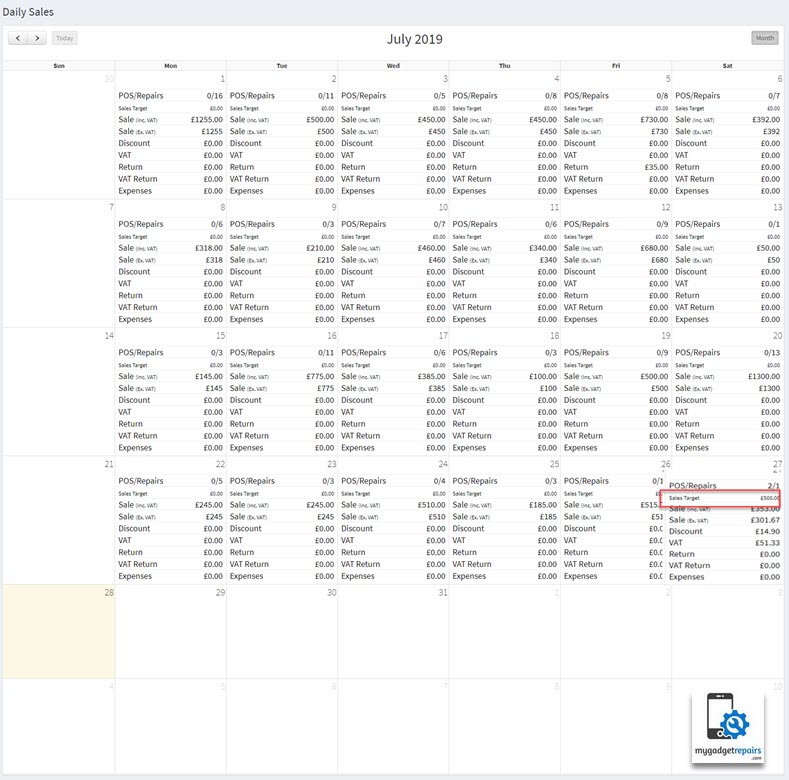
Task: Select sale amount £510.00 on July 24
Action: tap(432, 505)
